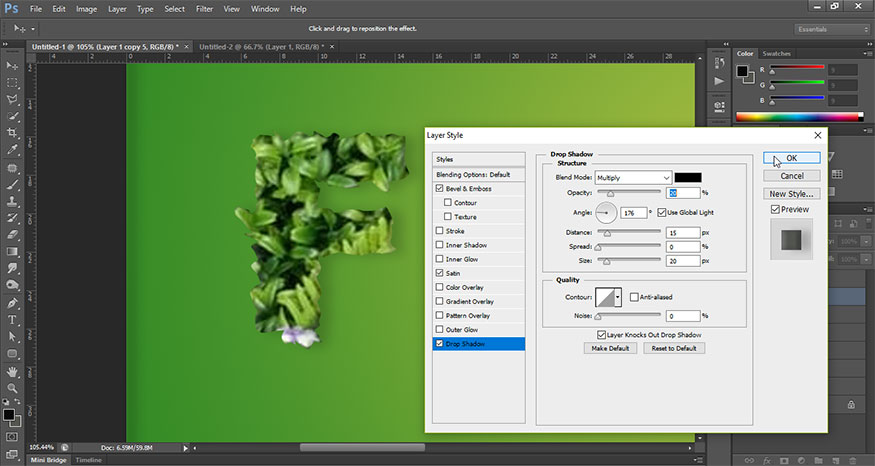Open the Blend Mode Multiply dropdown
Image resolution: width=875 pixels, height=466 pixels.
point(634,178)
